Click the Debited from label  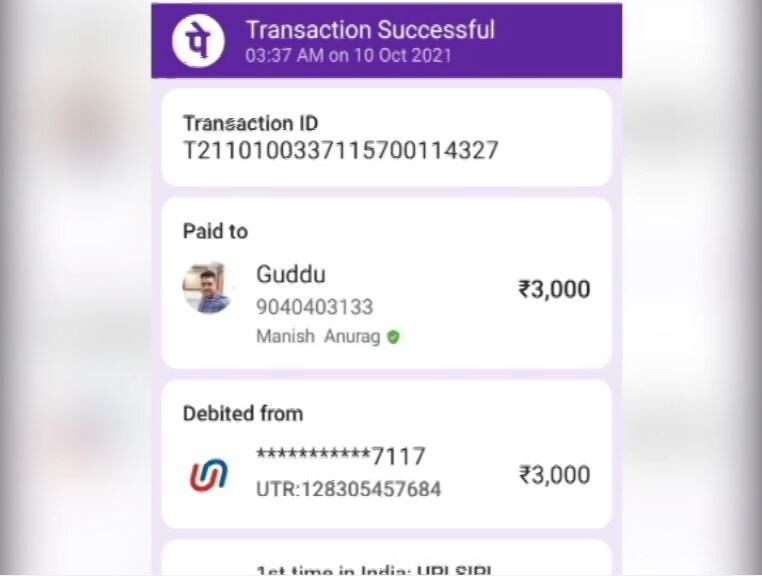point(243,414)
